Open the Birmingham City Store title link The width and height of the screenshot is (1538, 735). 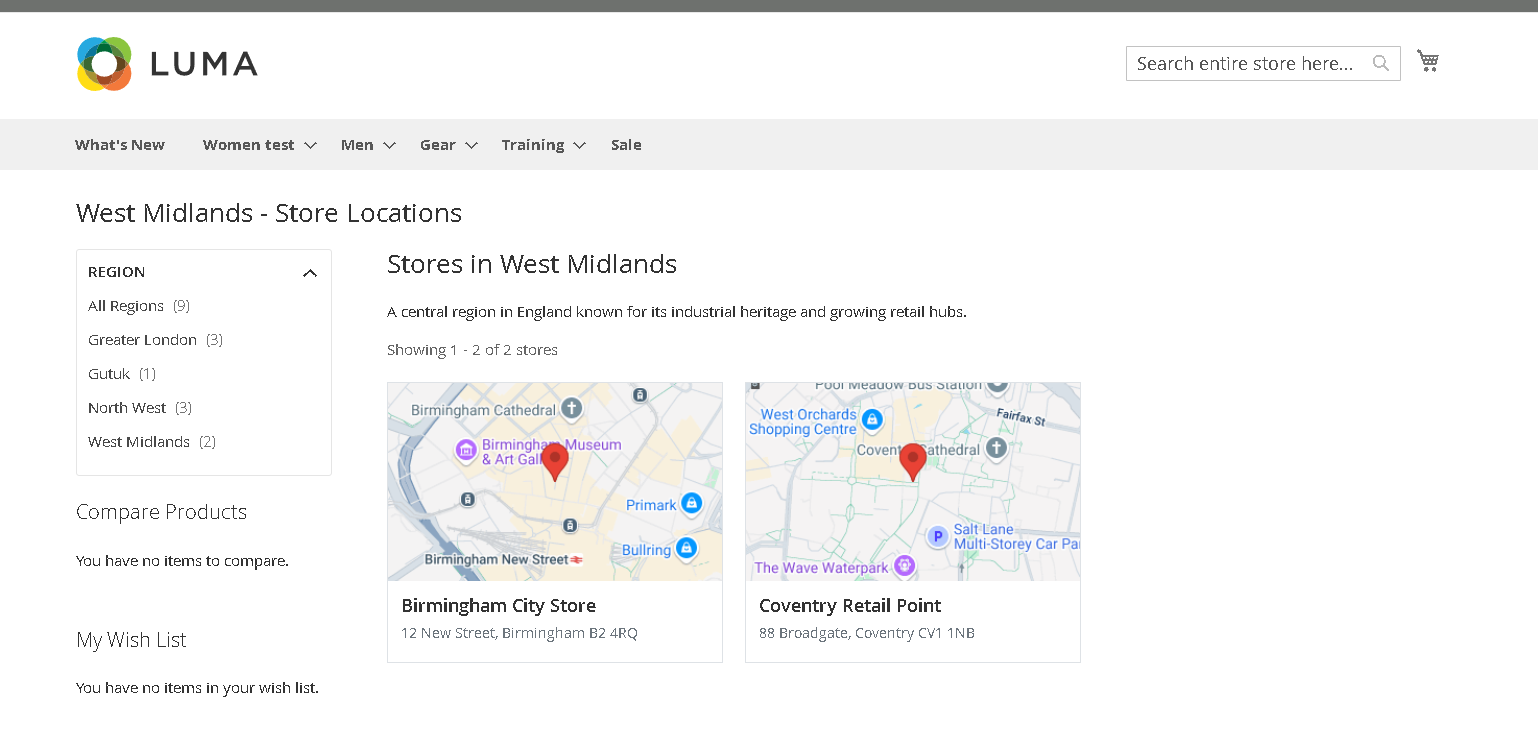point(498,606)
